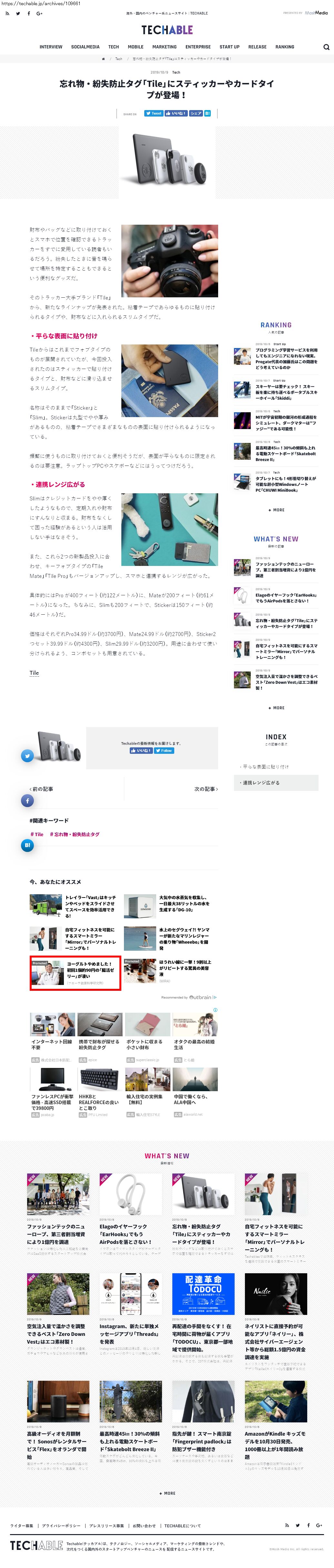Open sidebar article about Zero Down Vest
The image size is (334, 1568).
287,682
